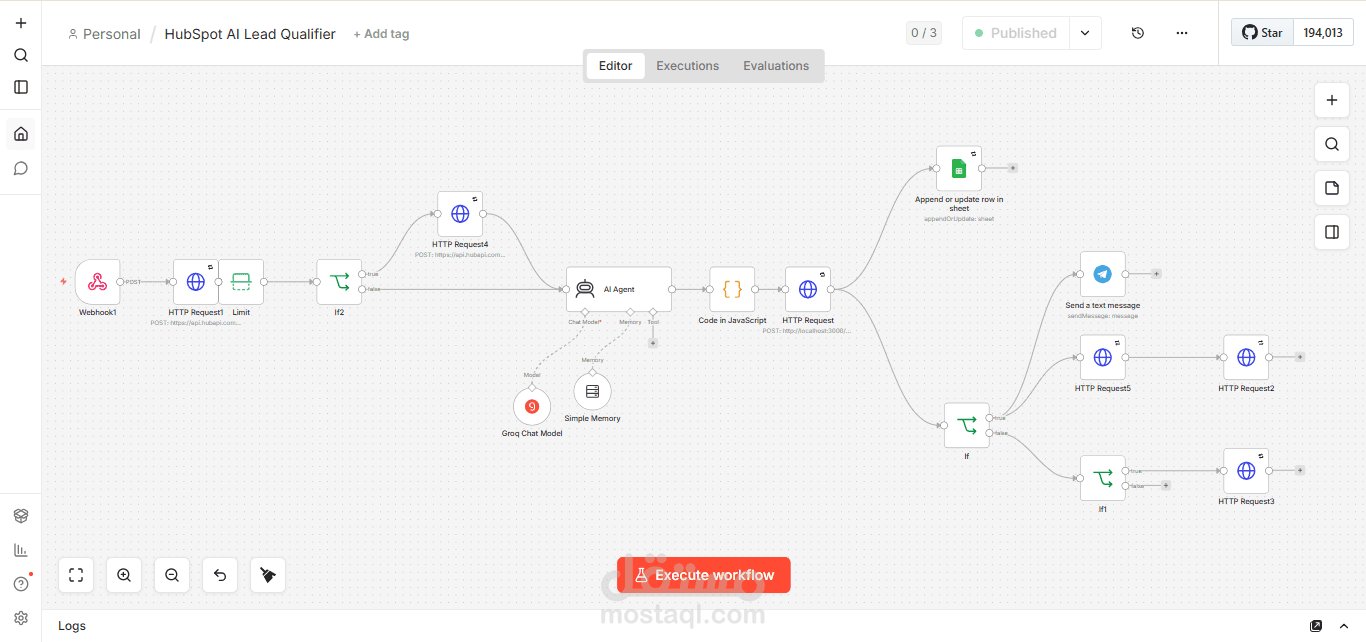Click the Add tag link

pos(381,34)
